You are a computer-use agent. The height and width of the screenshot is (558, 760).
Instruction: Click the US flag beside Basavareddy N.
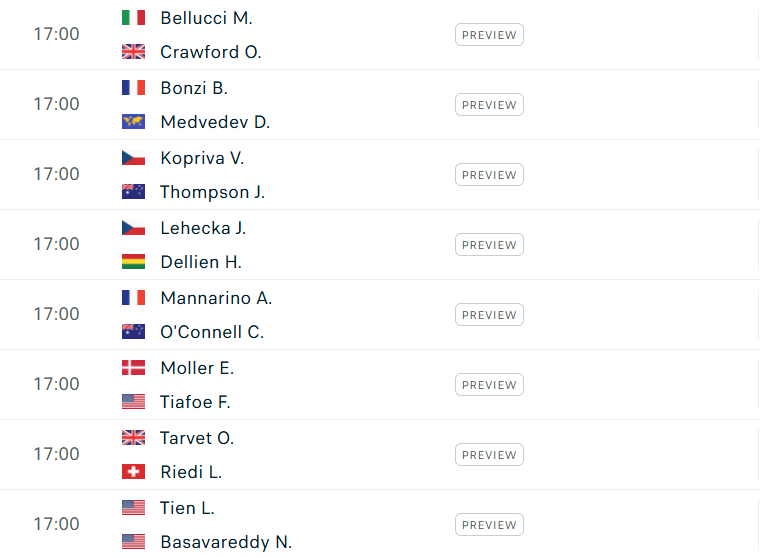[133, 542]
